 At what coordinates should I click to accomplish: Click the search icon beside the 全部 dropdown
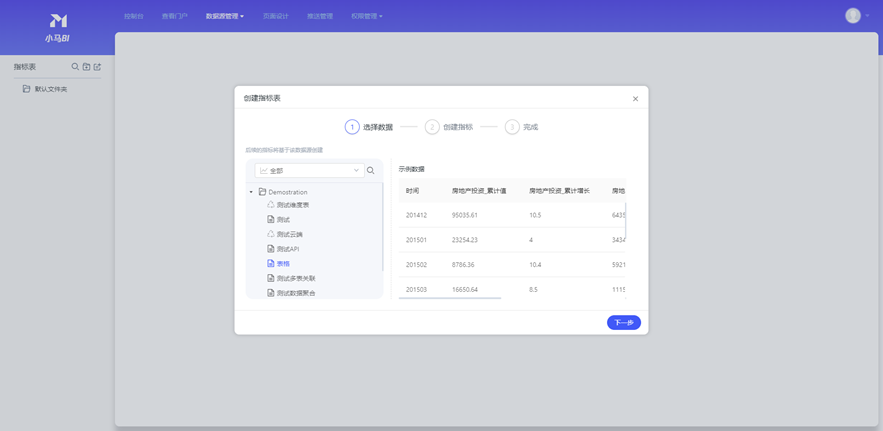click(371, 171)
